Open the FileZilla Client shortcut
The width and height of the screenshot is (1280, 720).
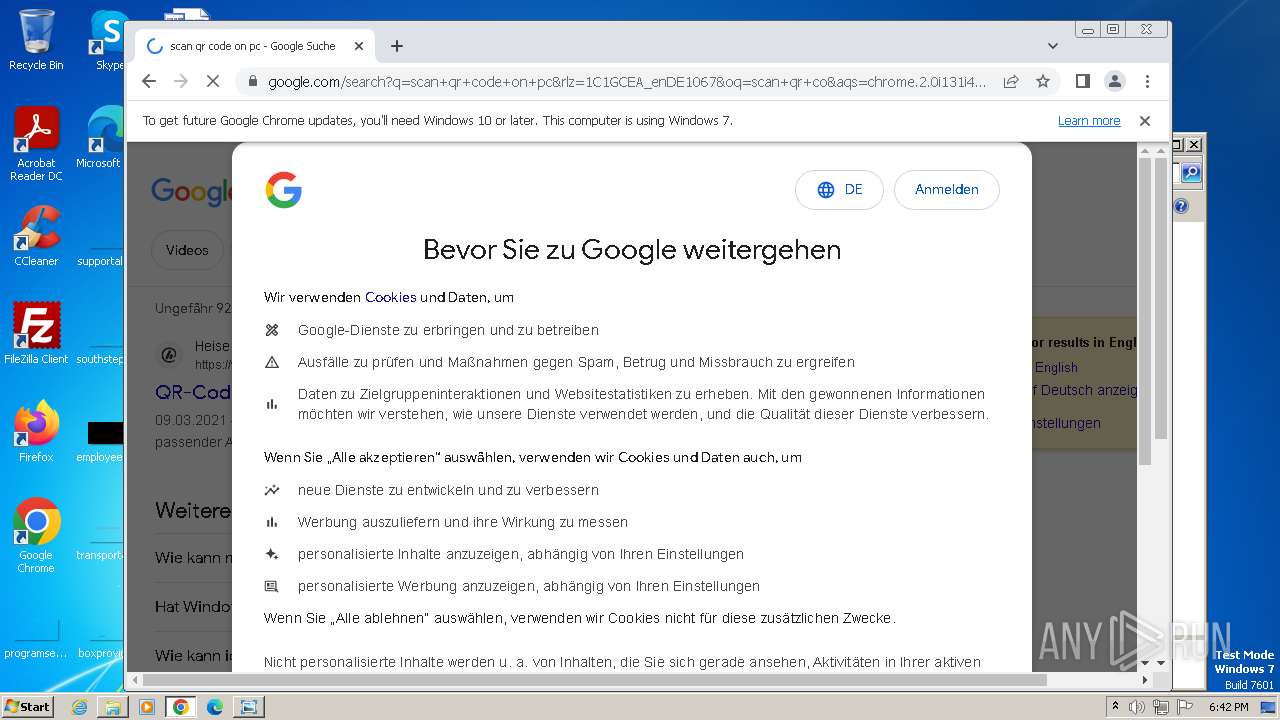coord(36,333)
